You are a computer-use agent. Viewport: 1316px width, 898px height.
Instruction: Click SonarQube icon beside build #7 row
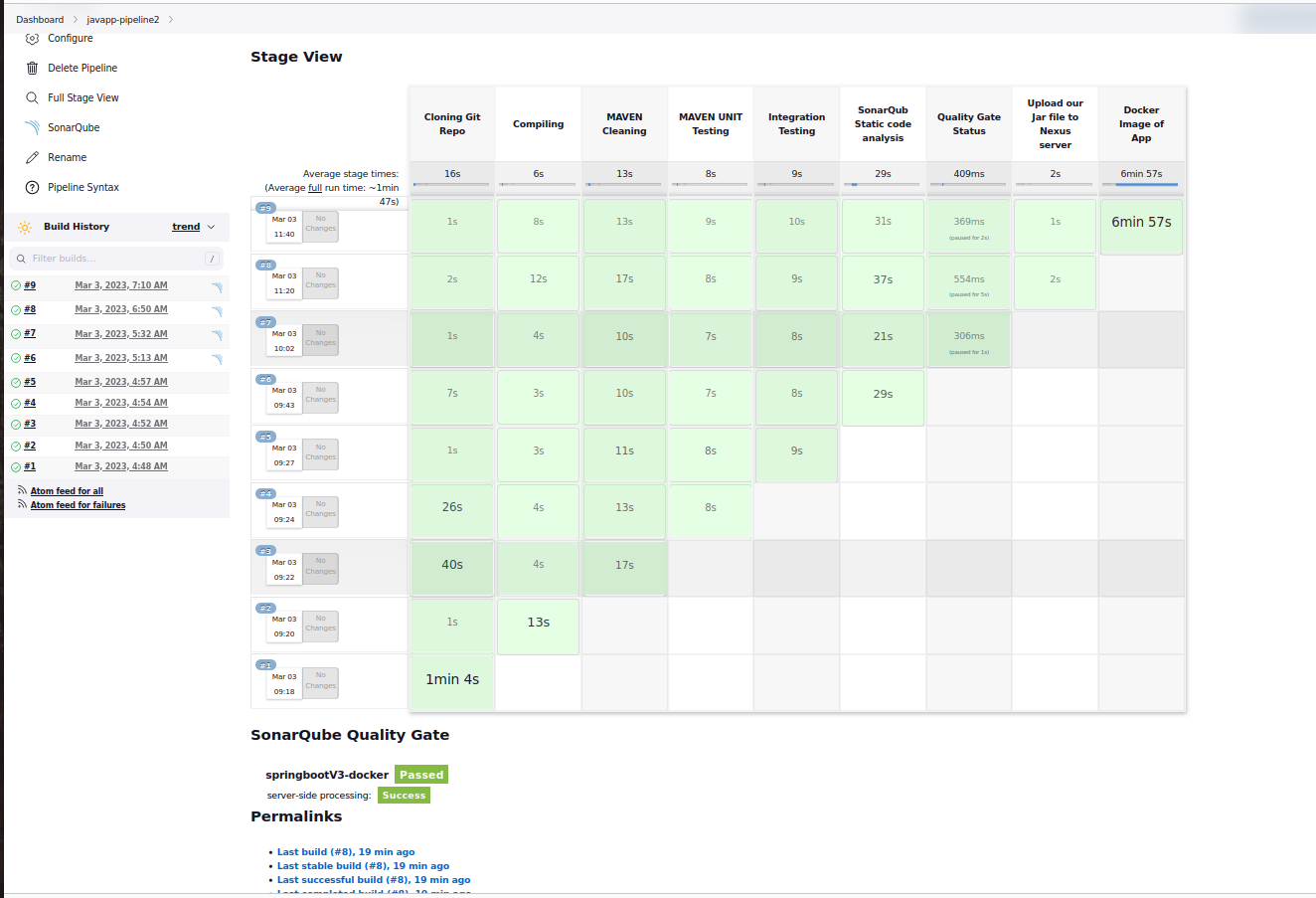[216, 335]
